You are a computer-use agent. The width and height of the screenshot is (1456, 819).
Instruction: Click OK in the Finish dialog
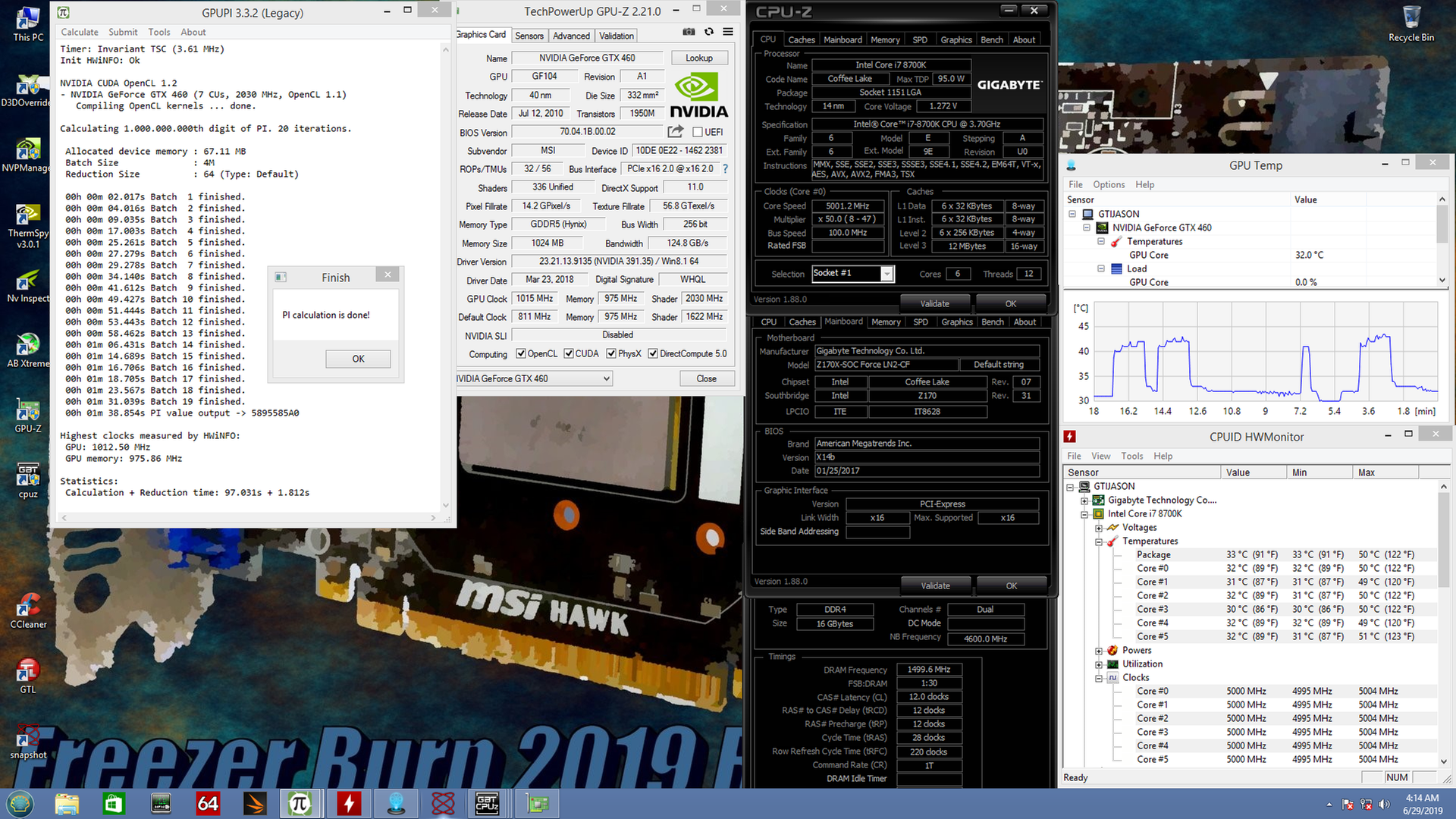click(x=358, y=359)
